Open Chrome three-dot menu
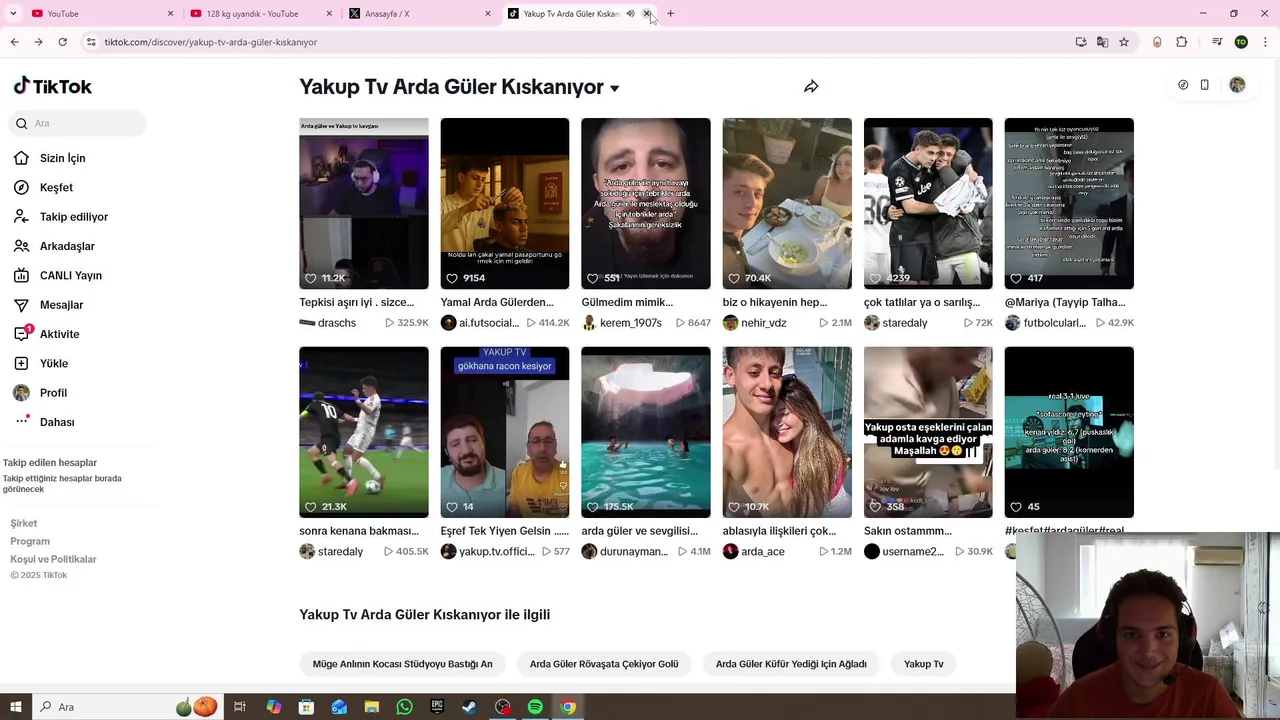Viewport: 1280px width, 720px height. point(1266,42)
